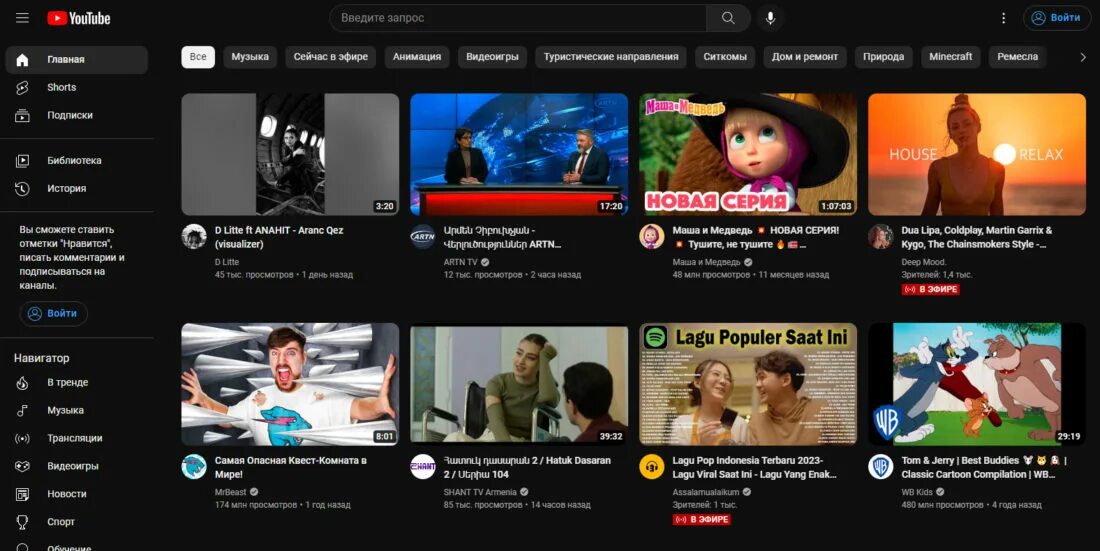Open MrBeast quest room video thumbnail

click(x=290, y=385)
